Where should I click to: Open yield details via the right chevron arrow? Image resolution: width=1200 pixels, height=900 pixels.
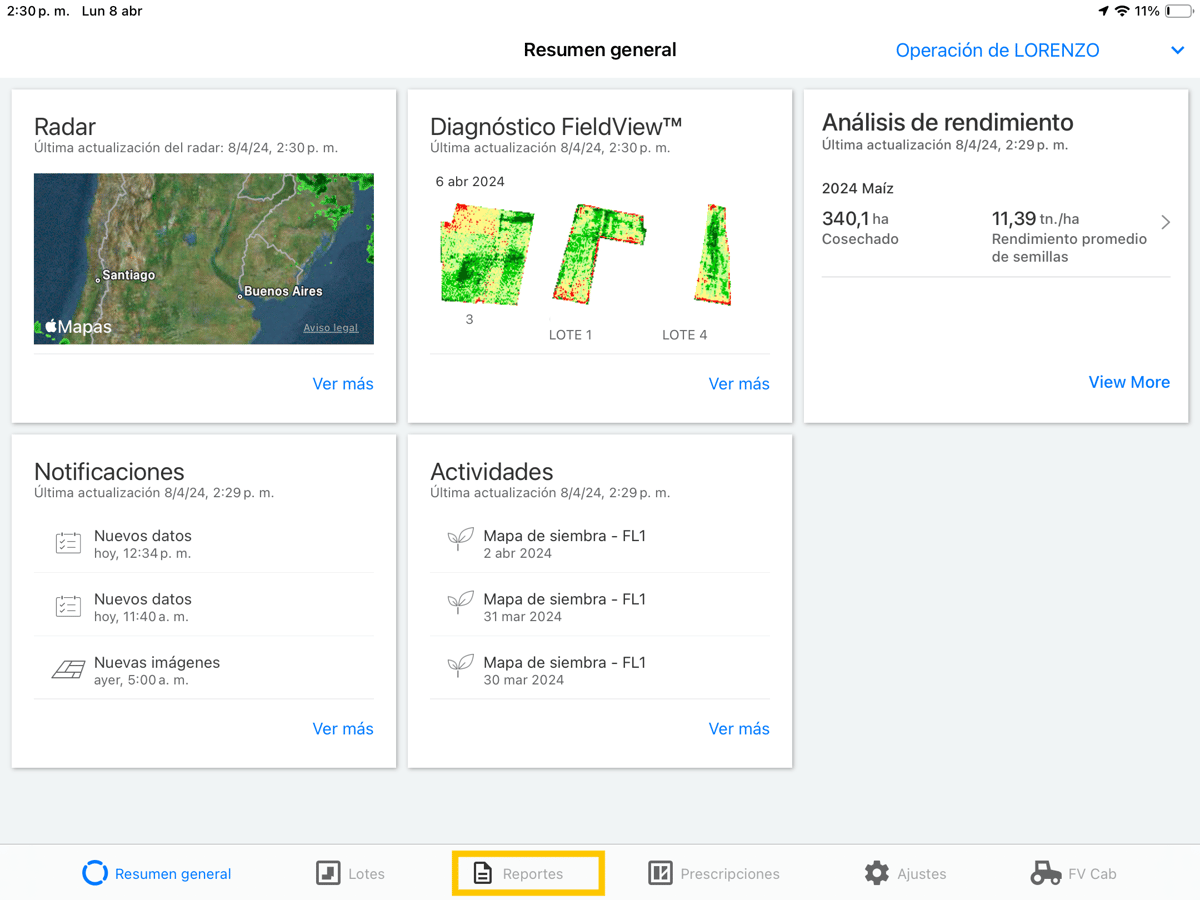[x=1166, y=221]
